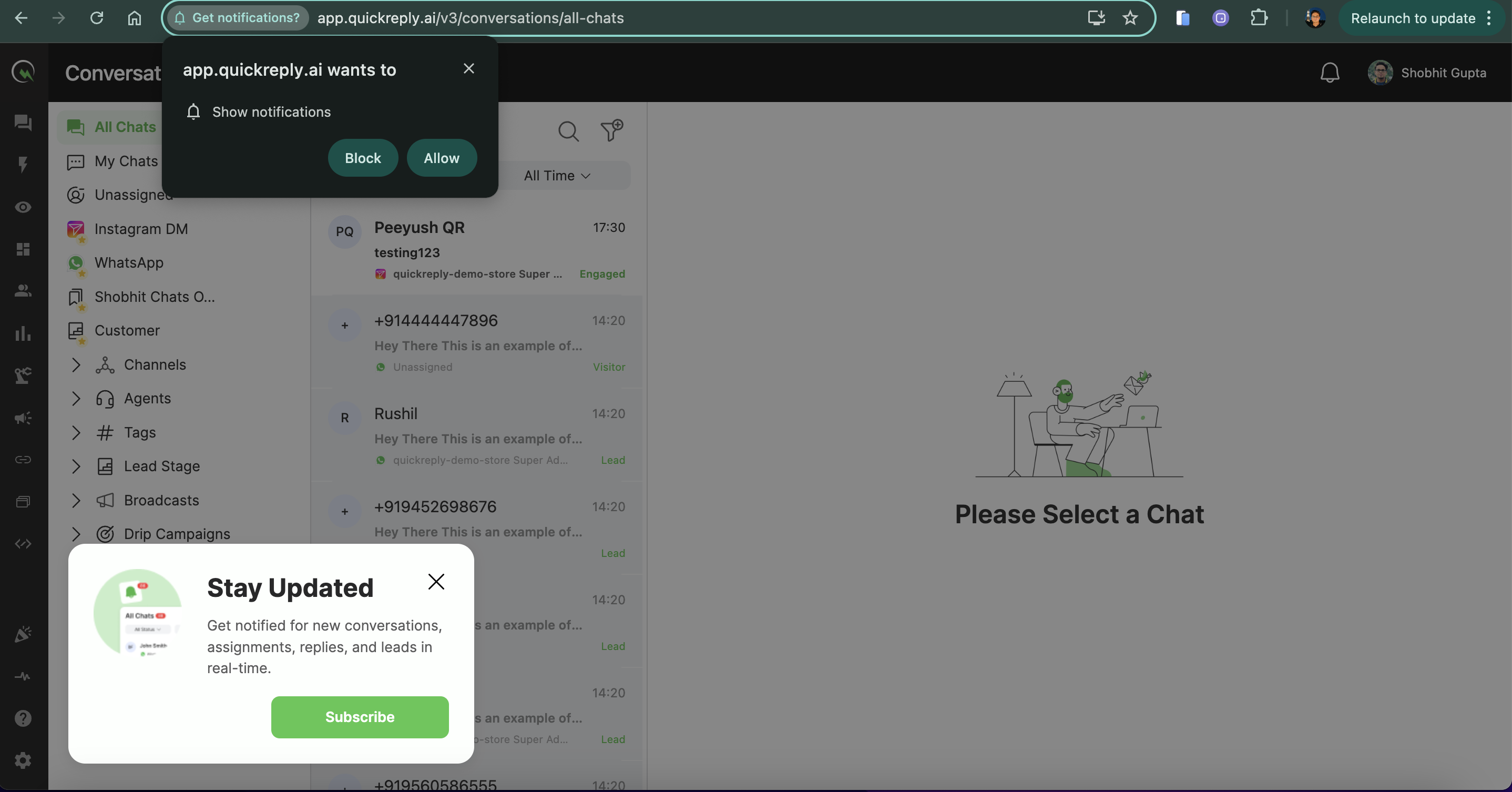Open the browser extensions puzzle icon
Image resolution: width=1512 pixels, height=792 pixels.
1259,18
